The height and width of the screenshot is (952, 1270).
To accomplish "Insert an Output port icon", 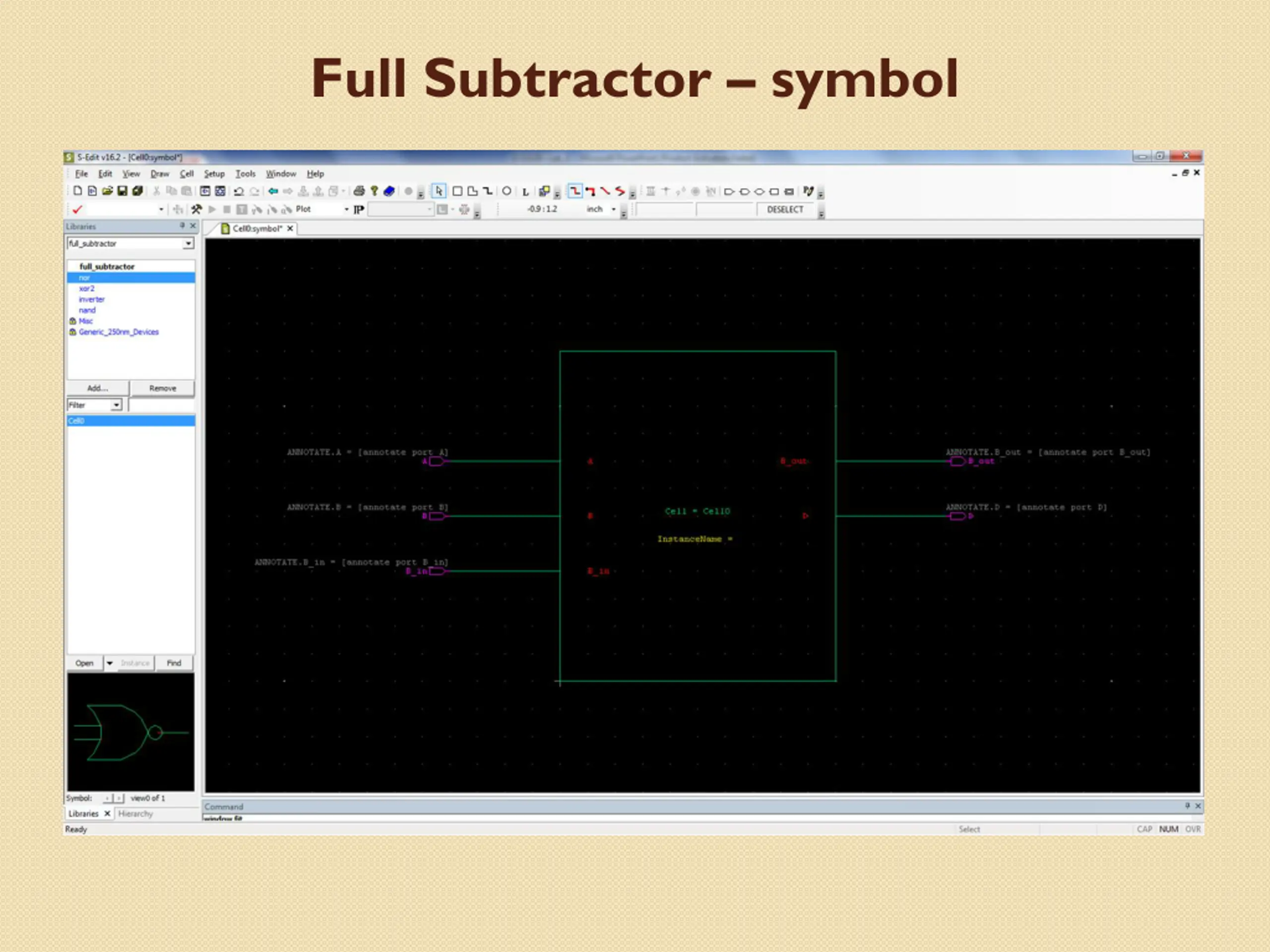I will tap(744, 192).
